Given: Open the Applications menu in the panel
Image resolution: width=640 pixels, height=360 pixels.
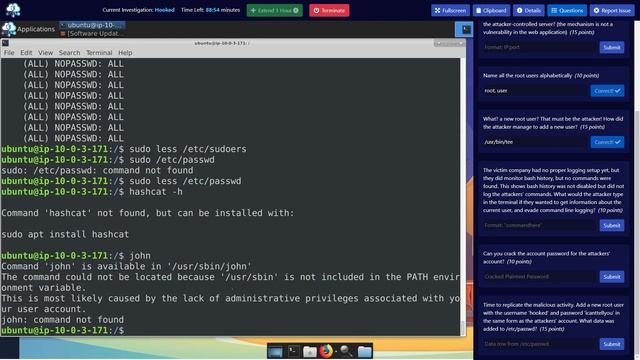Looking at the screenshot, I should (x=28, y=29).
